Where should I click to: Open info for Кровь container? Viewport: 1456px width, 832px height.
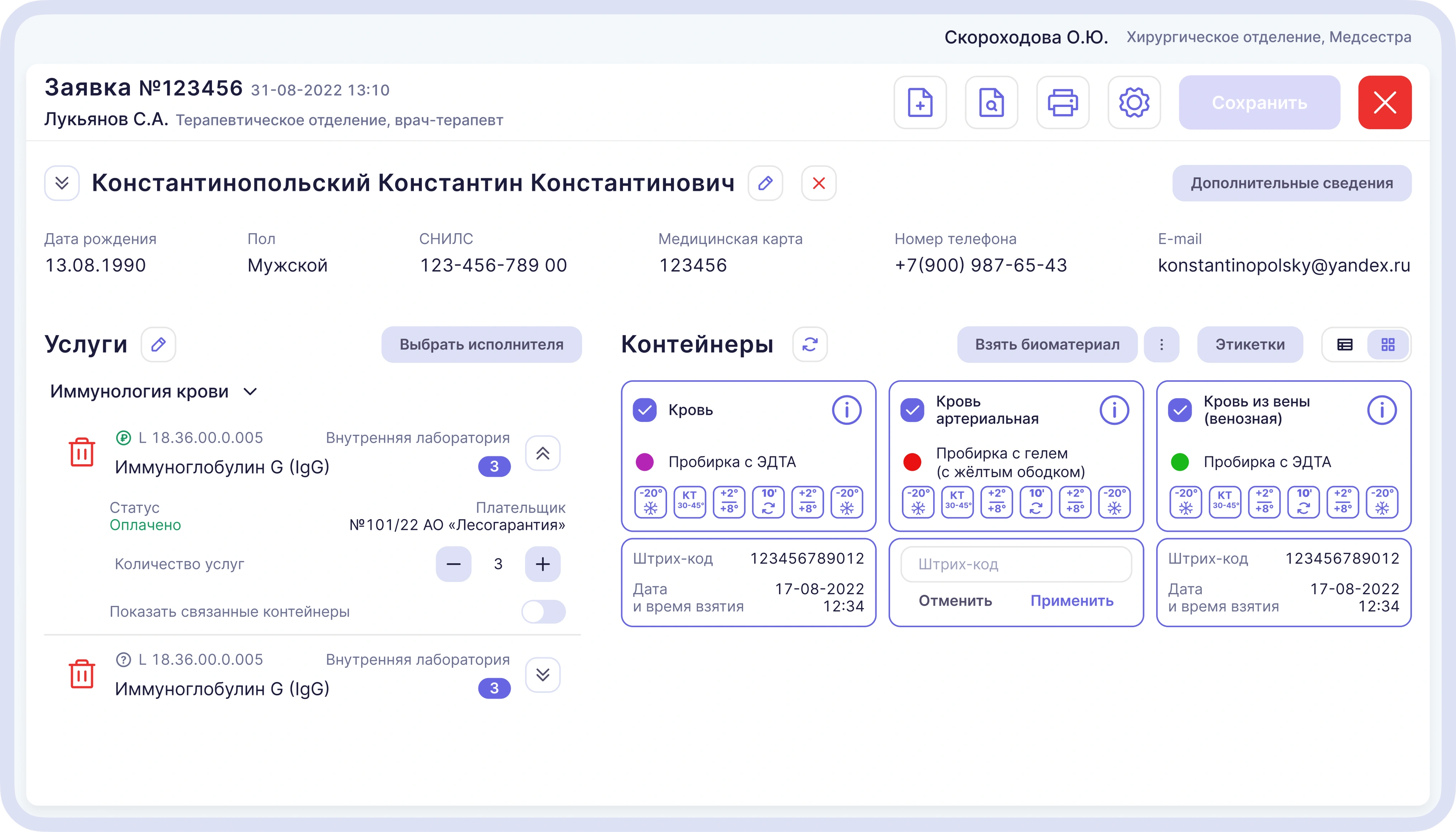(847, 410)
